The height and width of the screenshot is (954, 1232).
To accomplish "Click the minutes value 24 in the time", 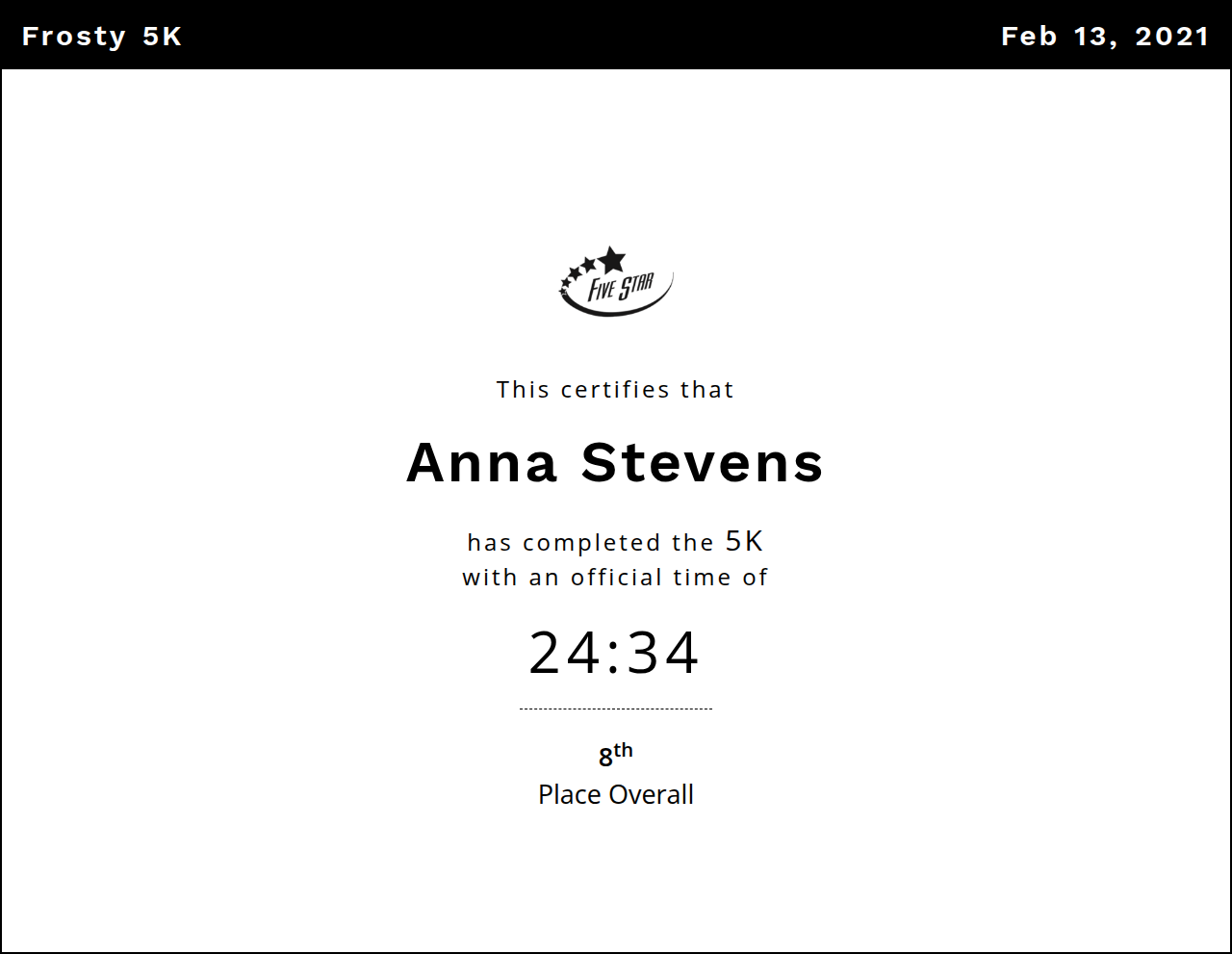I will 565,654.
